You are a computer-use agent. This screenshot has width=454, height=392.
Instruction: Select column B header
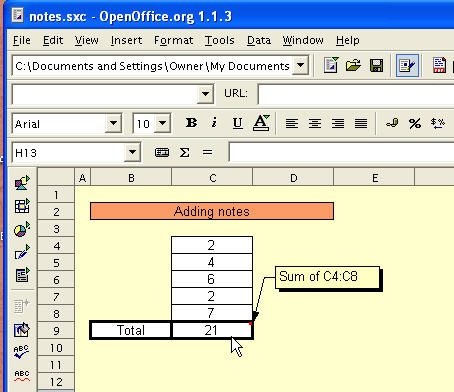click(131, 178)
